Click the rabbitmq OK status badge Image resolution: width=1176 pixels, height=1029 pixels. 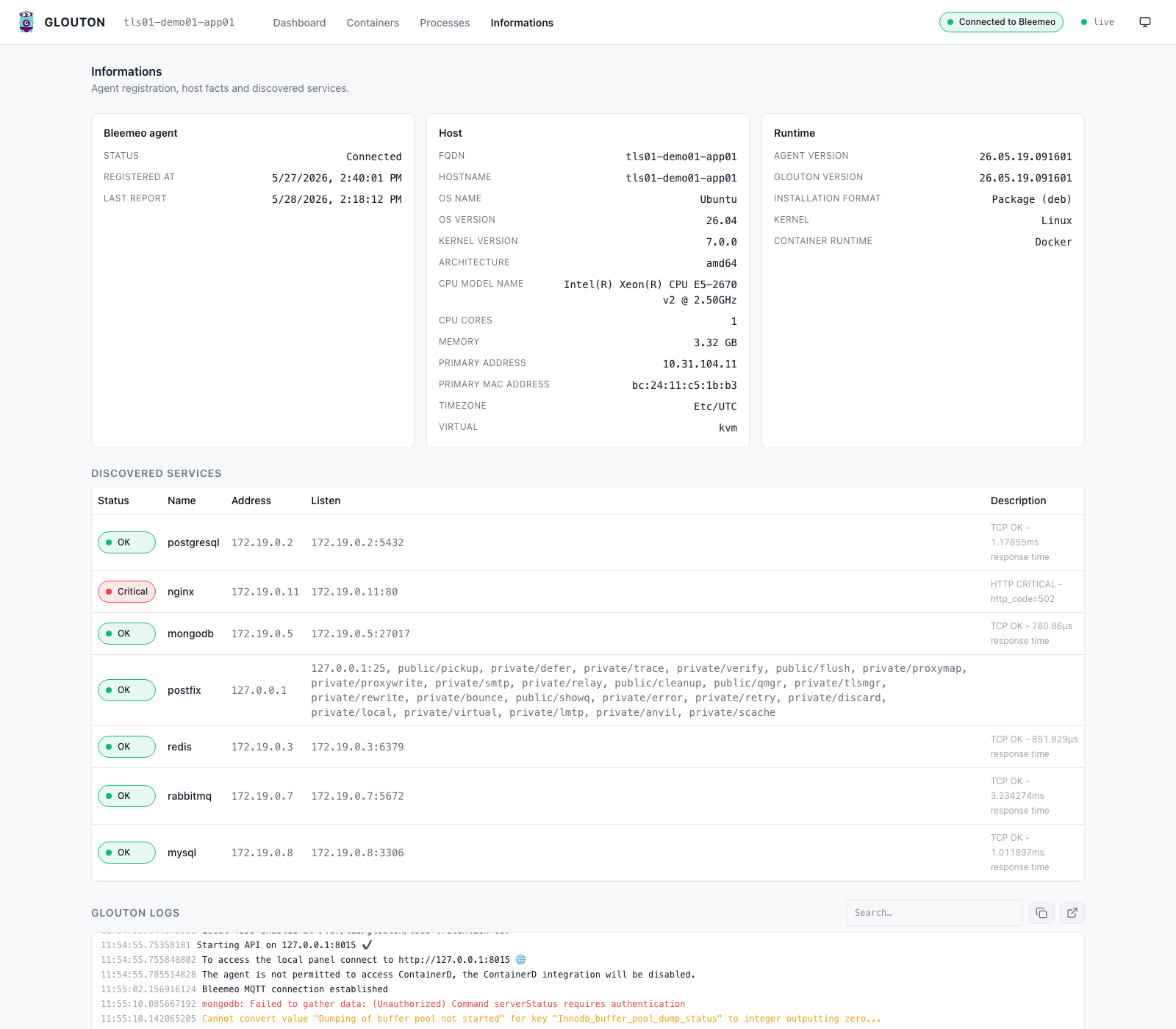[126, 796]
